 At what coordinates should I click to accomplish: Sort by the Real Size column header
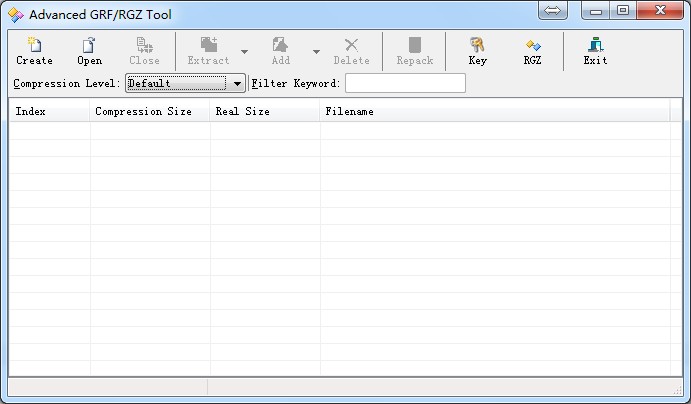pos(265,111)
